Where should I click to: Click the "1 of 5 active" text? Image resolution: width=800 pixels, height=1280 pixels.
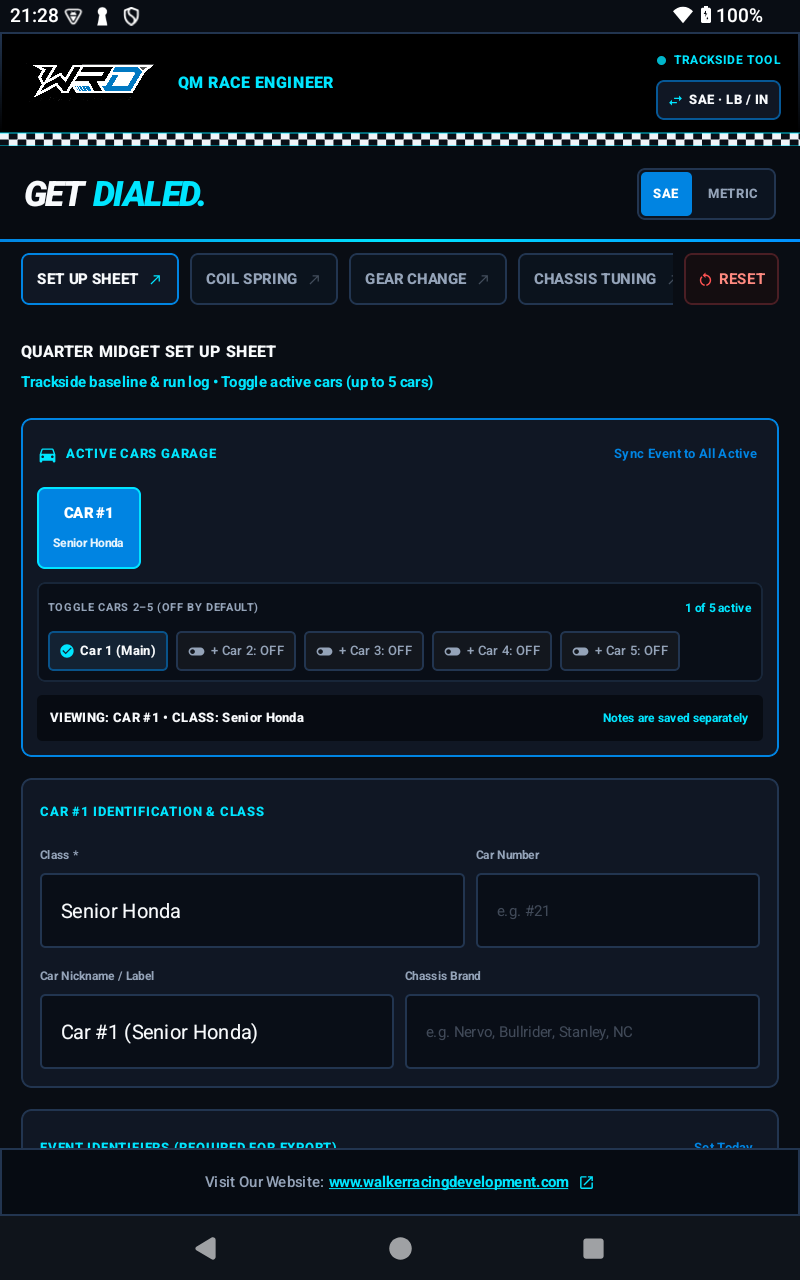click(x=718, y=608)
